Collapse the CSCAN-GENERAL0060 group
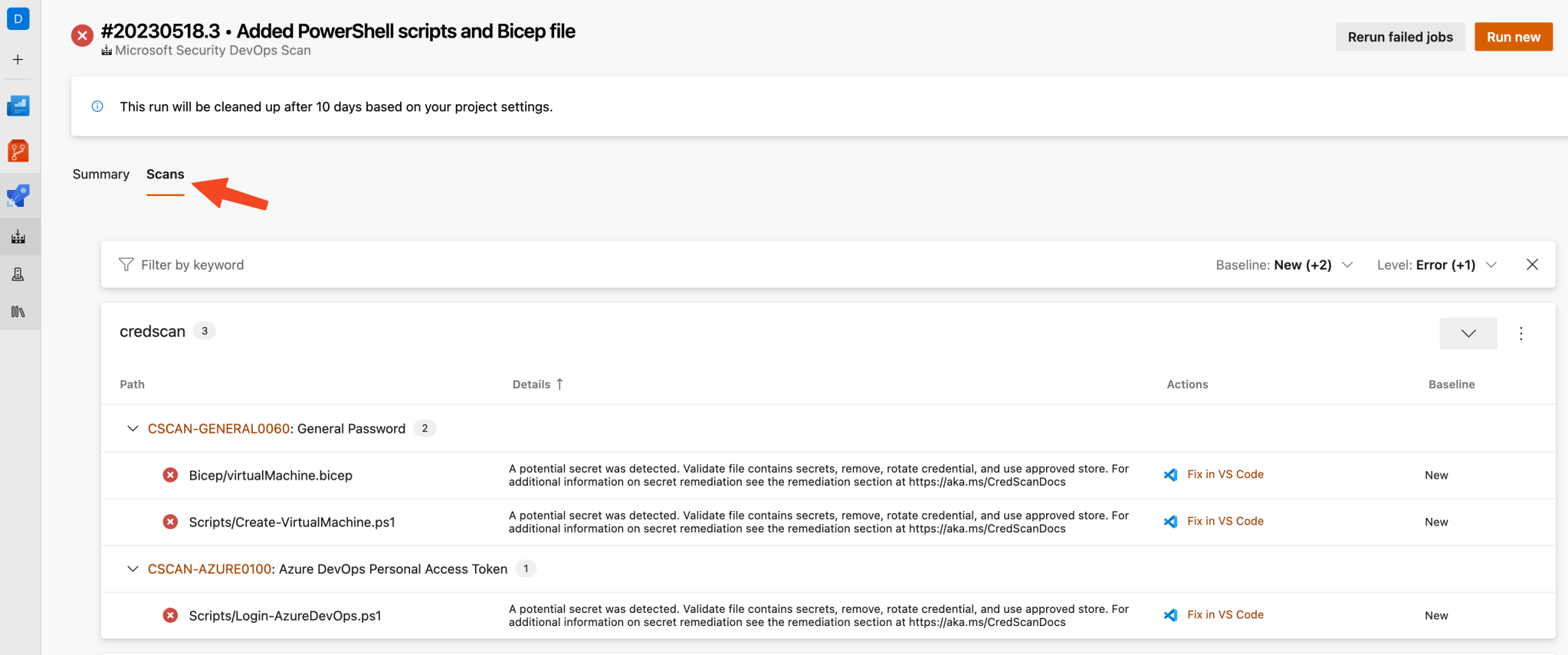The height and width of the screenshot is (655, 1568). tap(133, 428)
